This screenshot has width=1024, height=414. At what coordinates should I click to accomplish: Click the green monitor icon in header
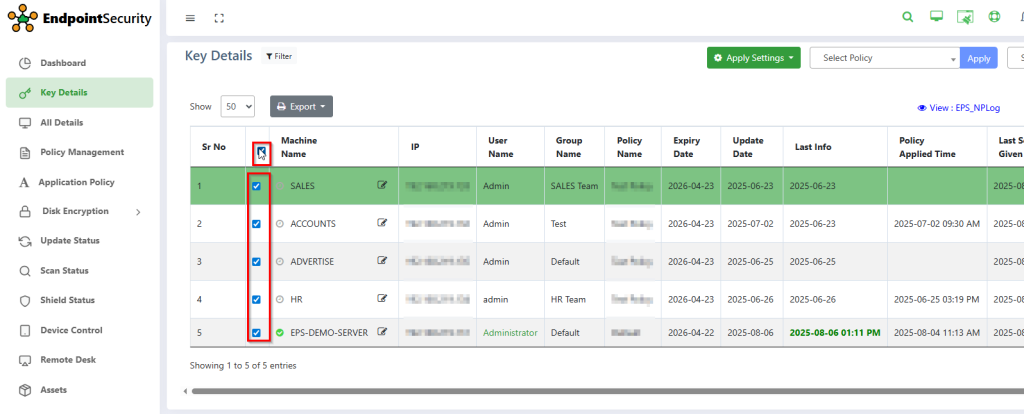click(x=937, y=17)
